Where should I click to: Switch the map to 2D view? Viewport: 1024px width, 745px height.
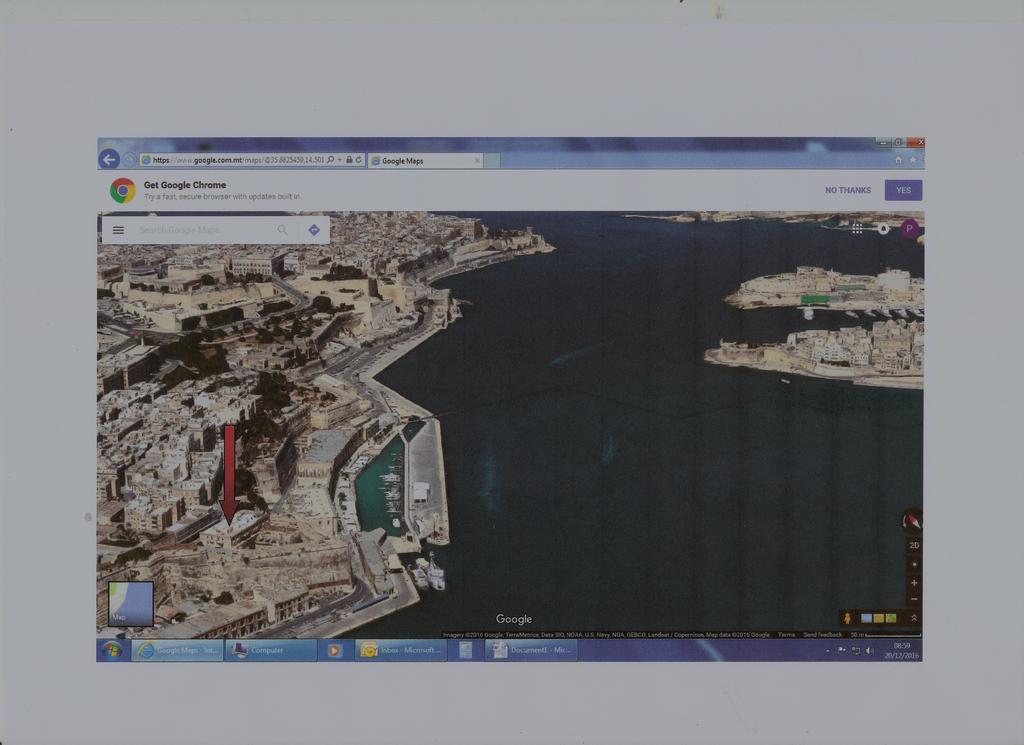click(x=914, y=545)
